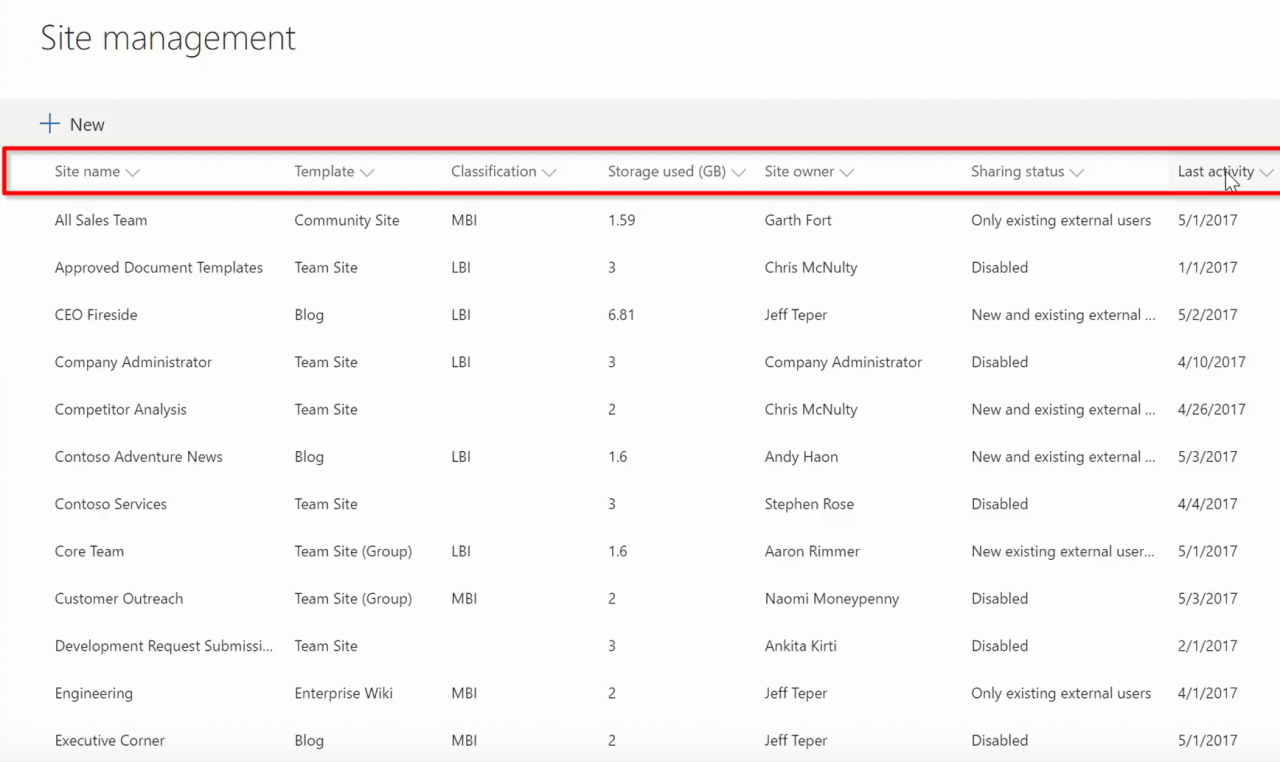
Task: Click the plus icon beside New
Action: [x=49, y=124]
